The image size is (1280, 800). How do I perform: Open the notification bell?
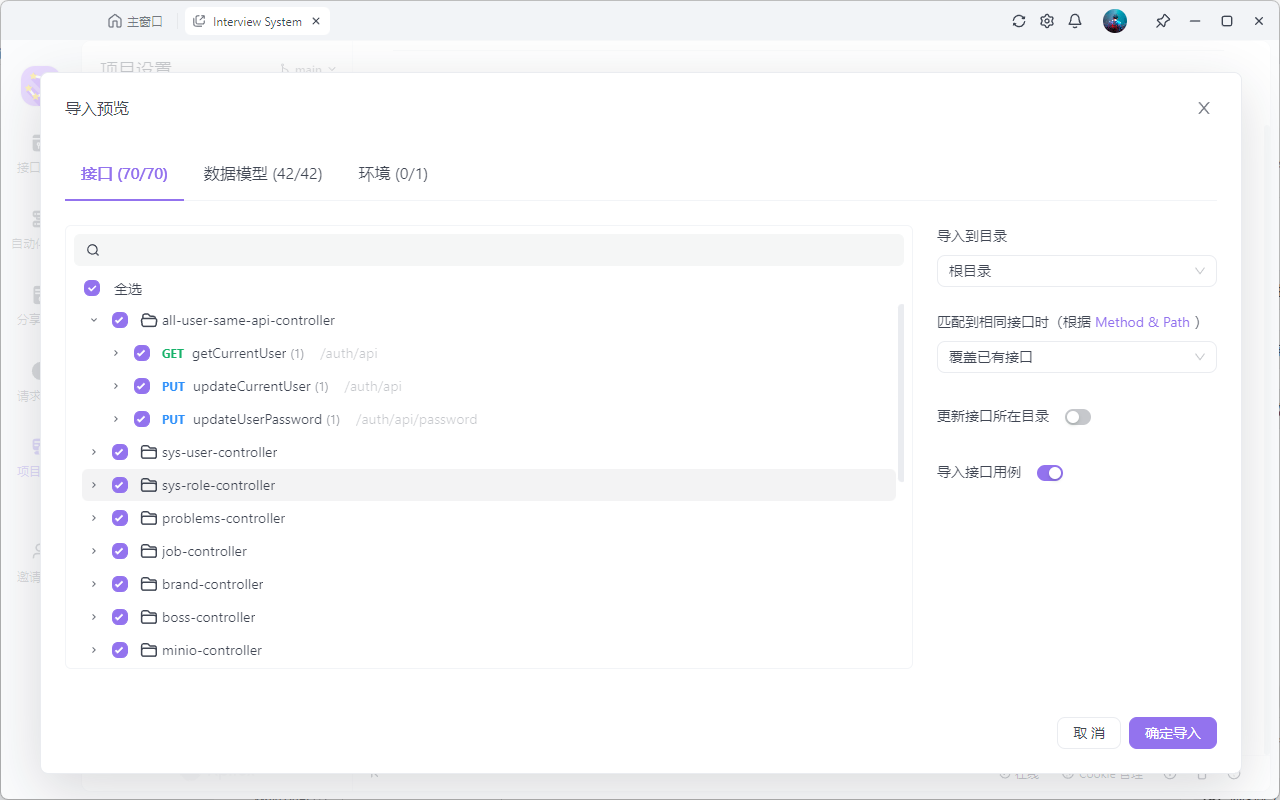tap(1075, 20)
